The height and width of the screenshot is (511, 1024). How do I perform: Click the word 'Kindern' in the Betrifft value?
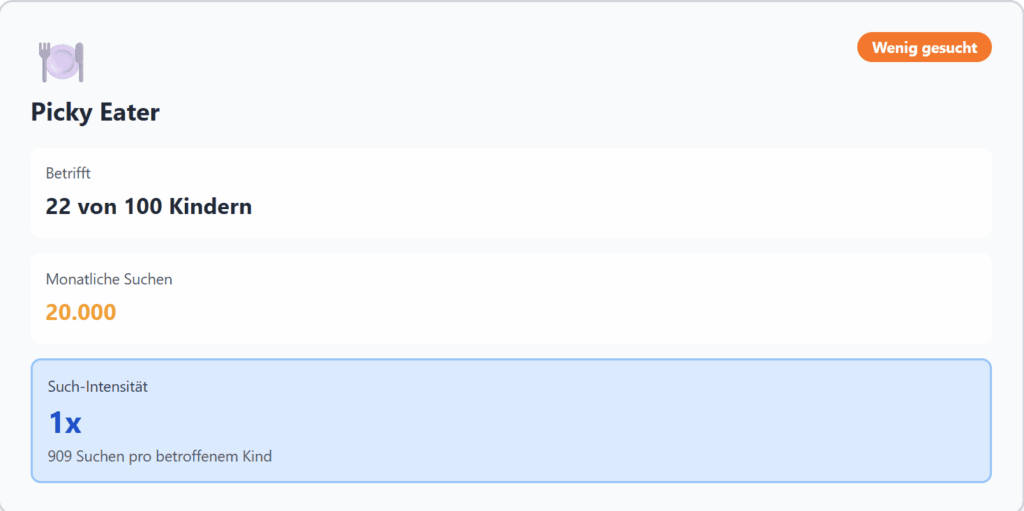pyautogui.click(x=213, y=207)
